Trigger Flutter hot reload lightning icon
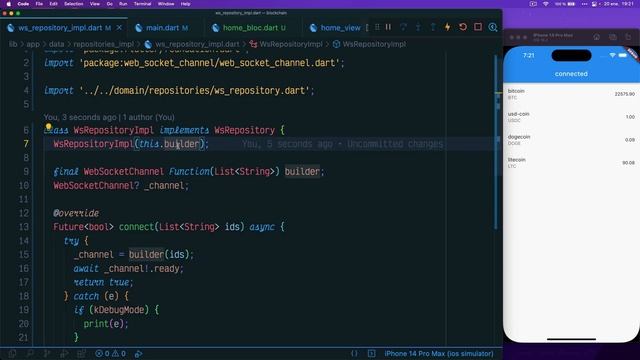Viewport: 640px width, 360px height. pyautogui.click(x=447, y=27)
